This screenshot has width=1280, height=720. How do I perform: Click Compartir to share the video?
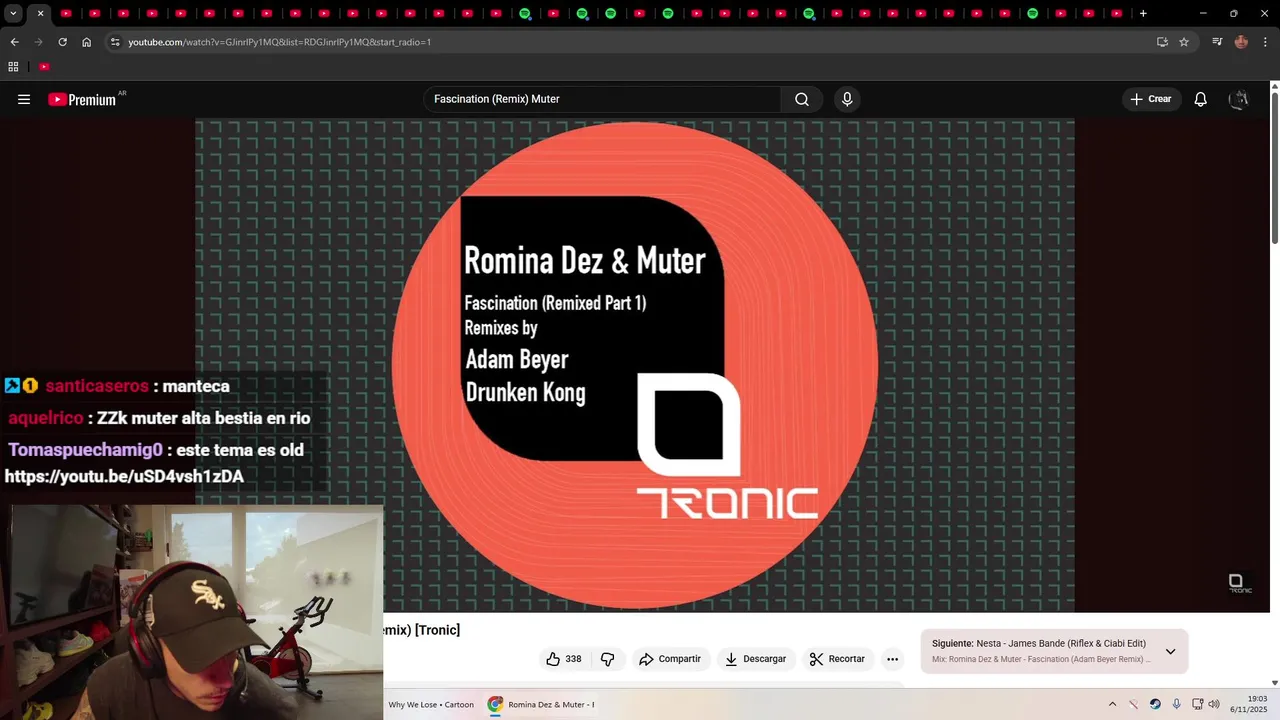pyautogui.click(x=670, y=659)
